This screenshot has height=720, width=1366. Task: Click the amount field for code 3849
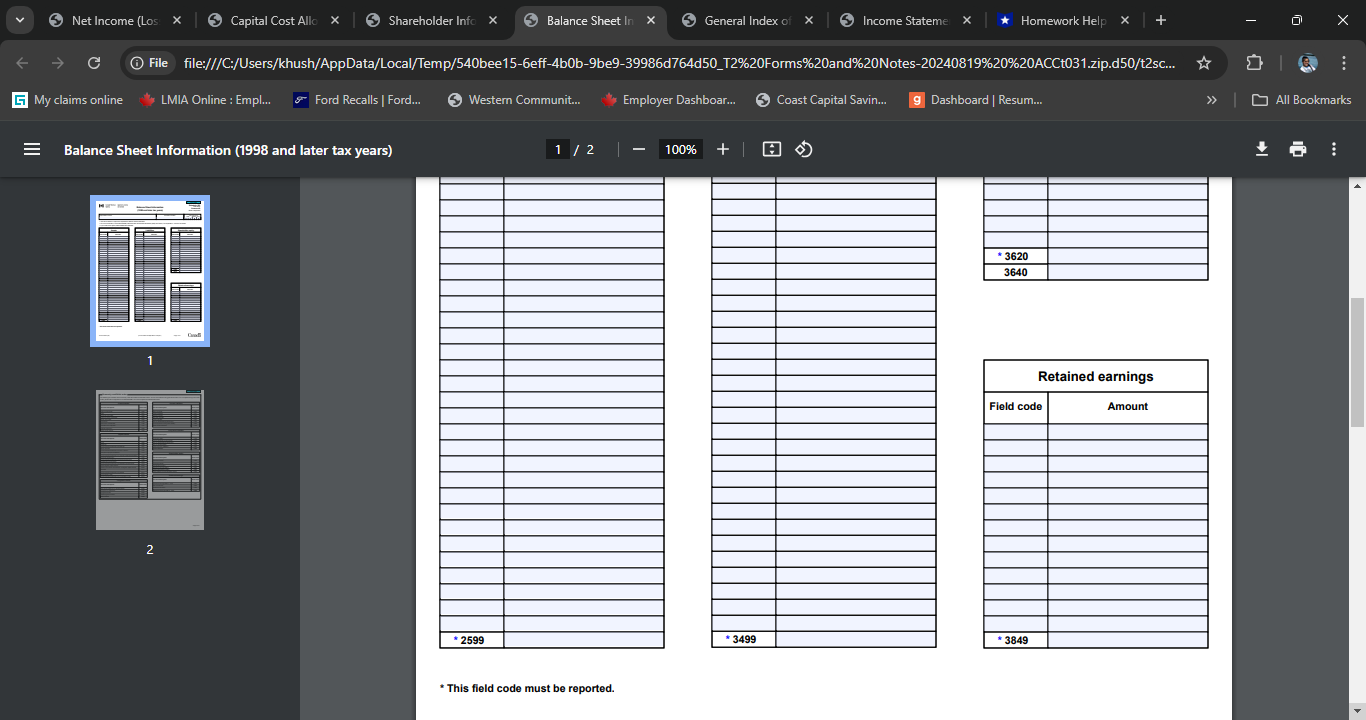1127,640
